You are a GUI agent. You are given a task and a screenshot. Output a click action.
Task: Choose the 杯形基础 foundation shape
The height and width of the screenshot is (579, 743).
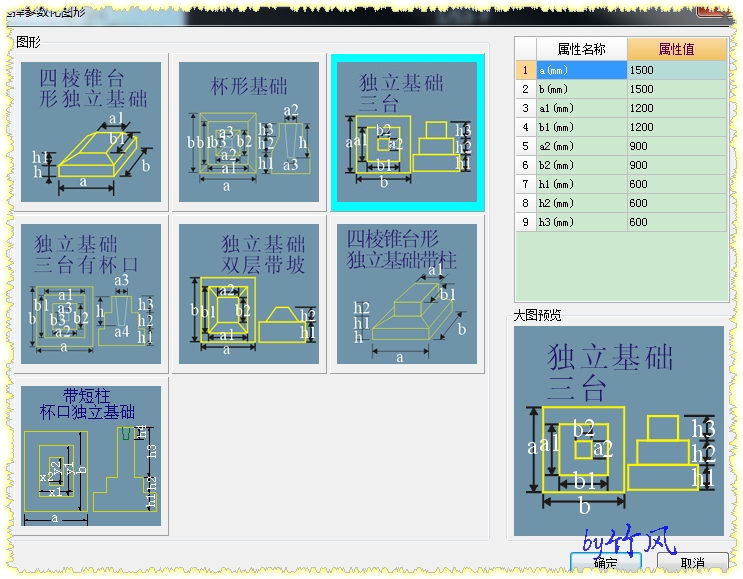(249, 132)
